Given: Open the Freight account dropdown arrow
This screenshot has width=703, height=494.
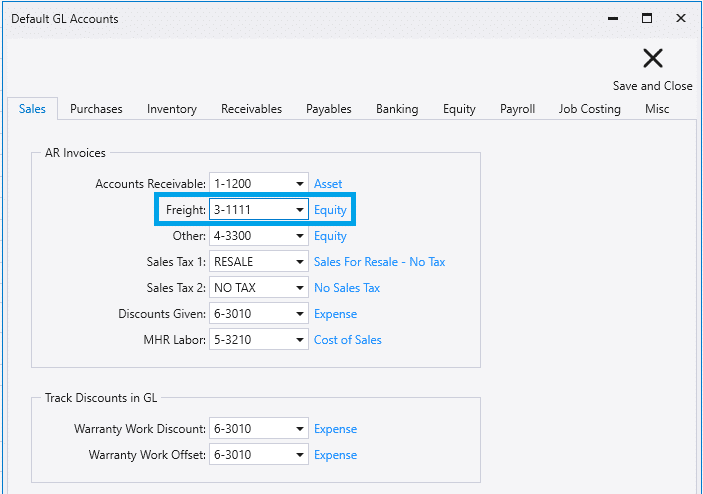Looking at the screenshot, I should point(299,210).
